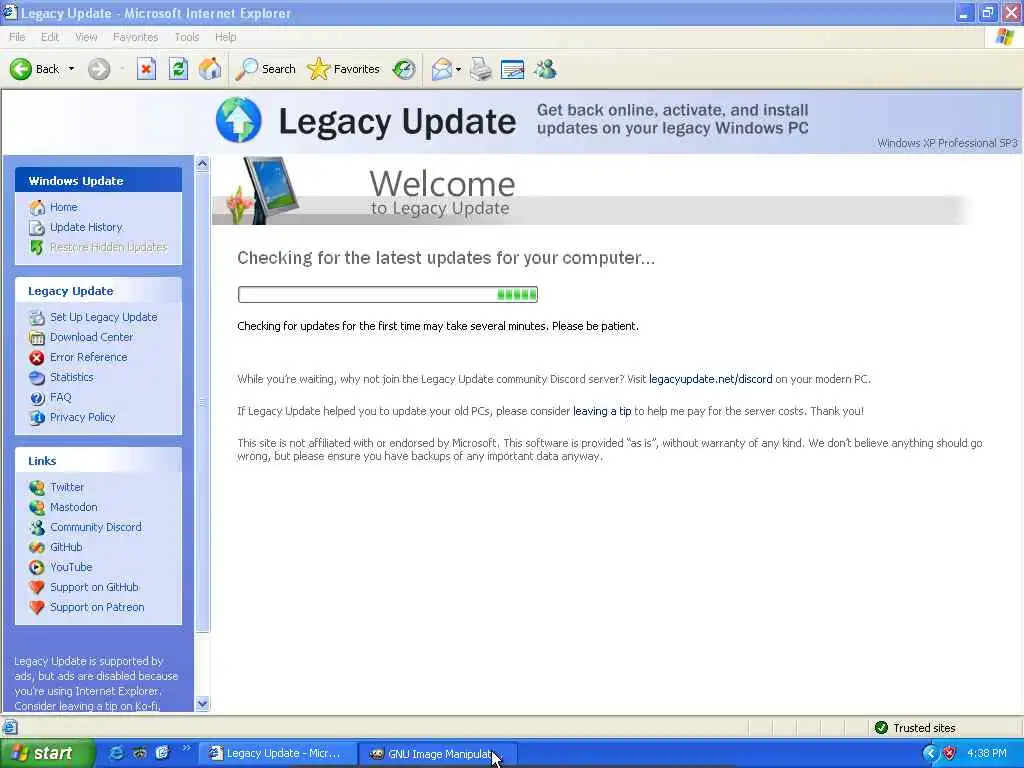
Task: Open the Back history dropdown arrow
Action: pyautogui.click(x=71, y=69)
